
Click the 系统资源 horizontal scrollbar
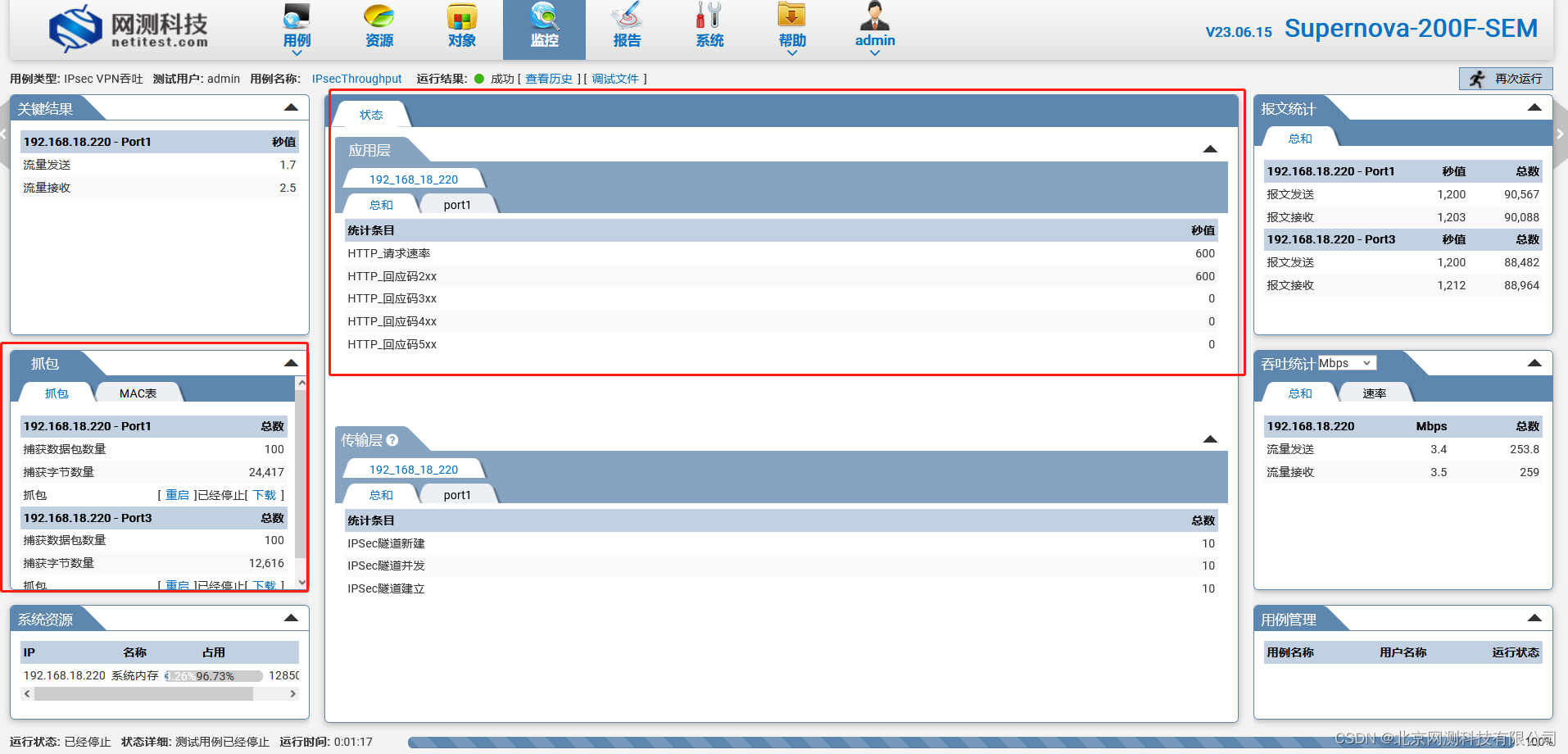point(143,694)
